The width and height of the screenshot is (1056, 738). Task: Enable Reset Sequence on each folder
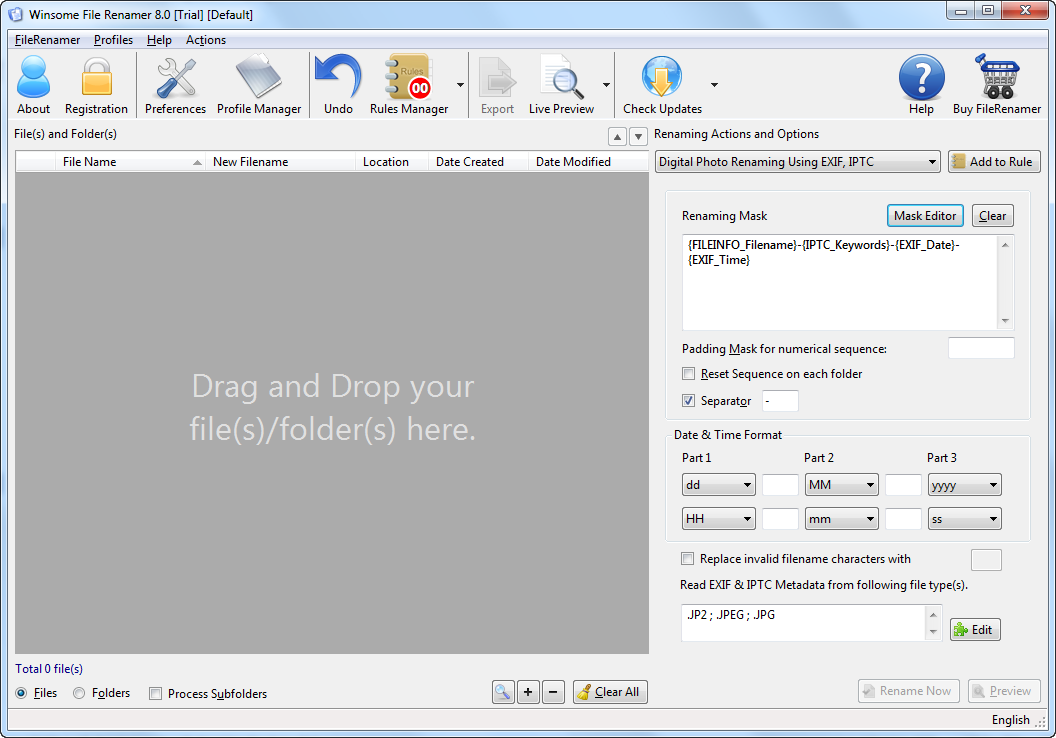click(688, 374)
